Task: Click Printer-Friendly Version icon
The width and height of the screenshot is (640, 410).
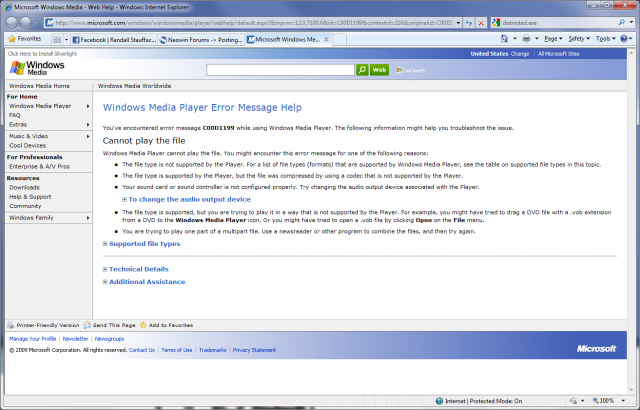Action: pyautogui.click(x=11, y=325)
